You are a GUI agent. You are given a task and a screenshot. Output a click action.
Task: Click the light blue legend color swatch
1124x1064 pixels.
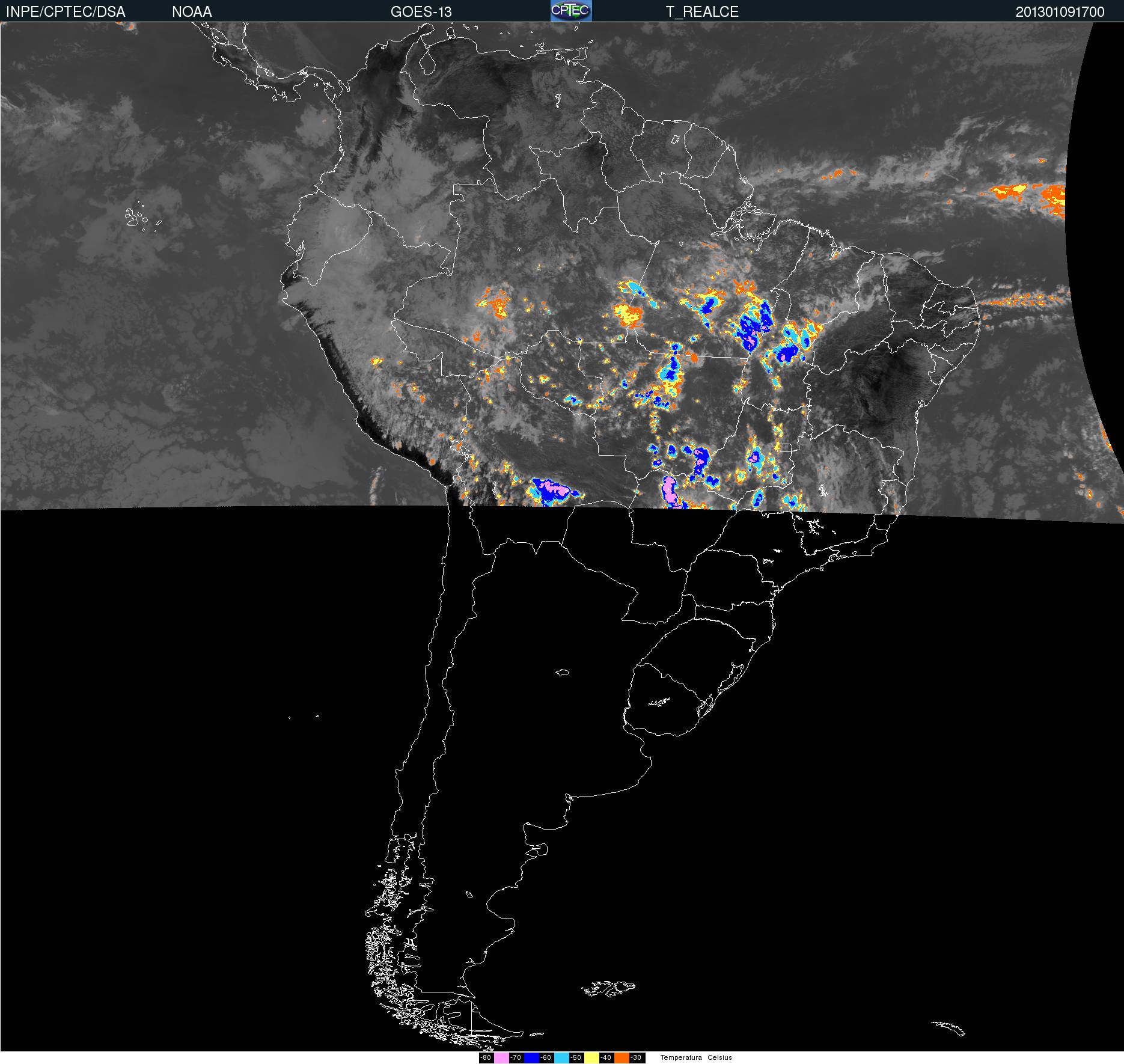click(x=561, y=1057)
